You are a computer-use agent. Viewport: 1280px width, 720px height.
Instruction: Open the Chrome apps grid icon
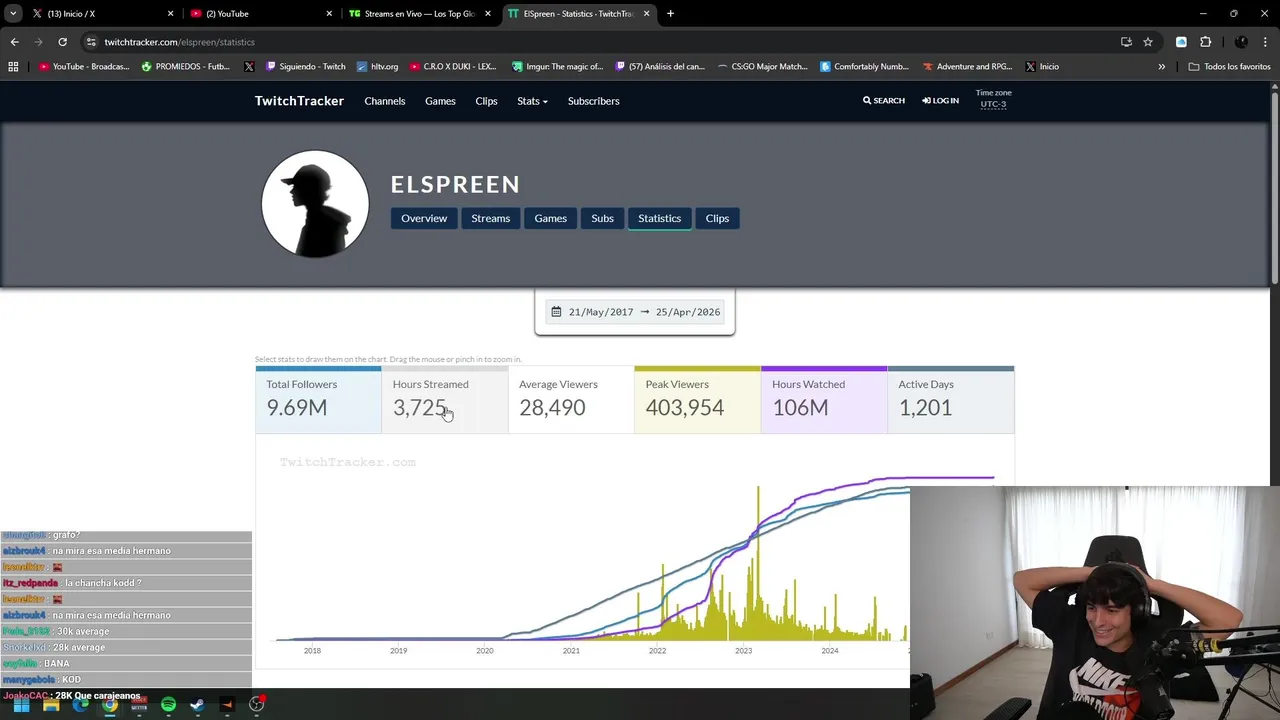(13, 67)
